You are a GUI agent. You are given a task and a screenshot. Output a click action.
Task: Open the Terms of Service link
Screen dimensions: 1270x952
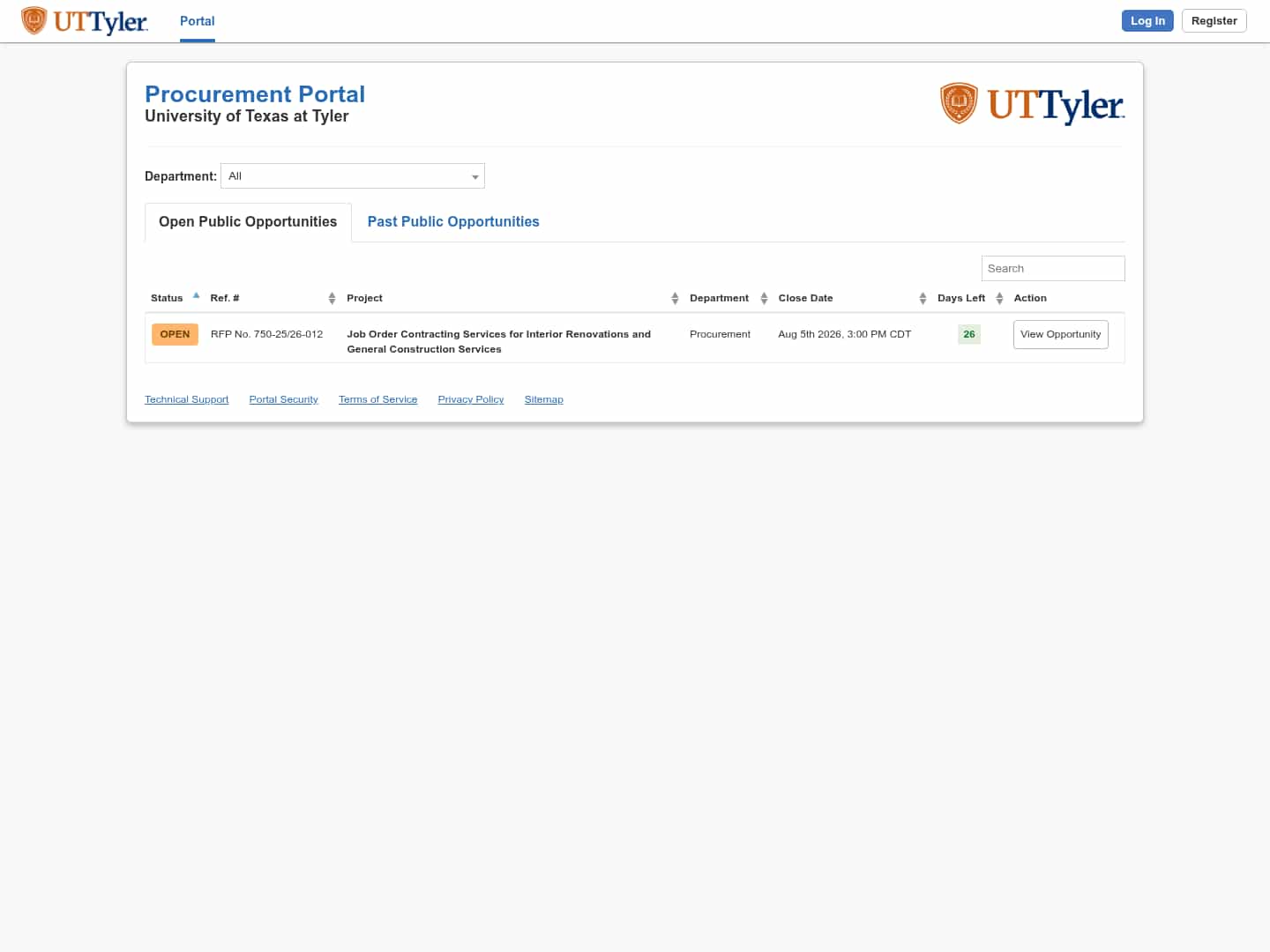click(x=377, y=399)
